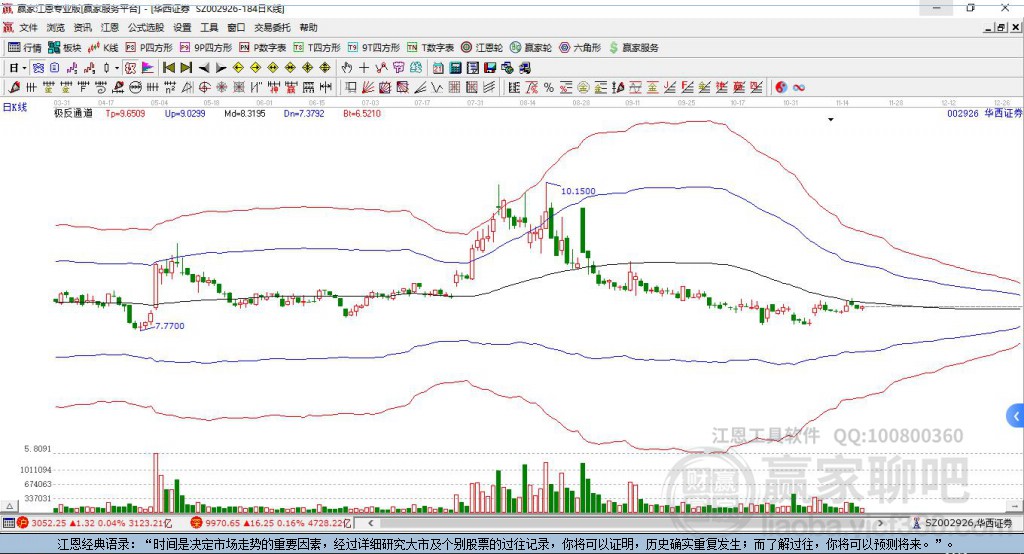Click the 日K线 period label

[15, 107]
